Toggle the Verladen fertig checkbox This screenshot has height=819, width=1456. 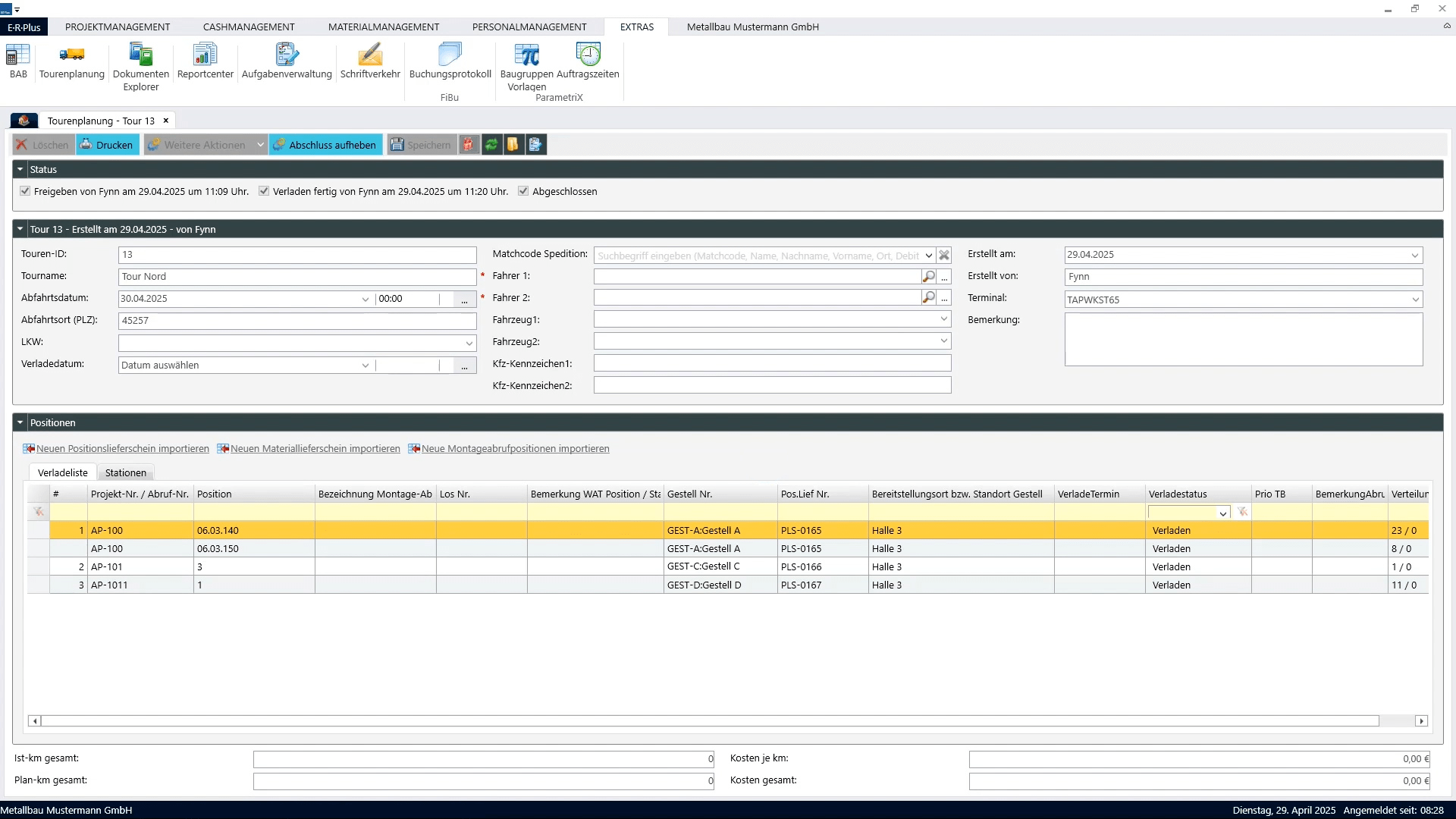point(264,191)
